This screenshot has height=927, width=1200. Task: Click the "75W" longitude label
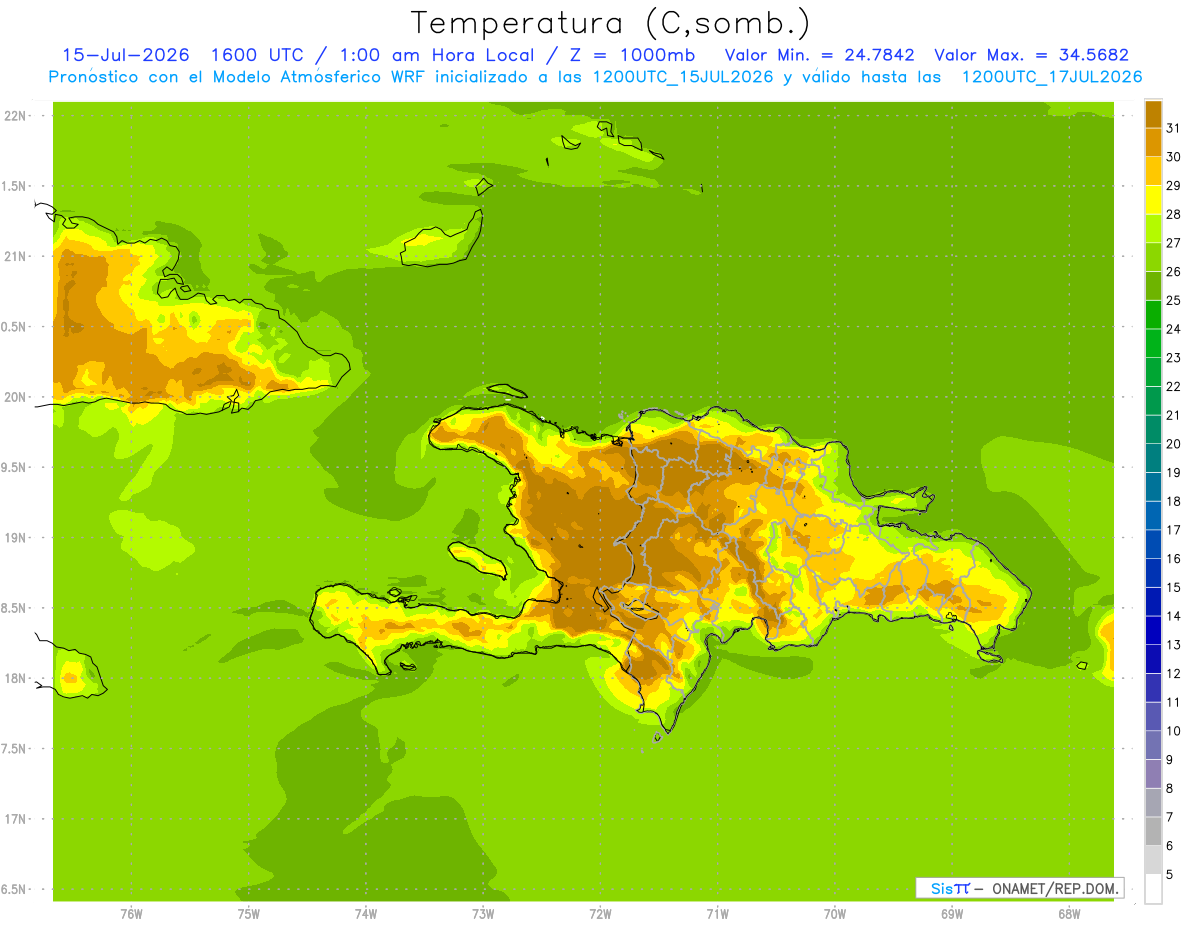pos(249,914)
